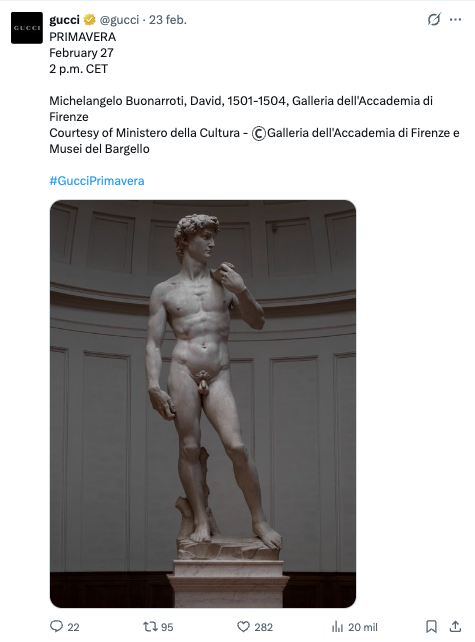Open the @gucci handle link

point(119,20)
